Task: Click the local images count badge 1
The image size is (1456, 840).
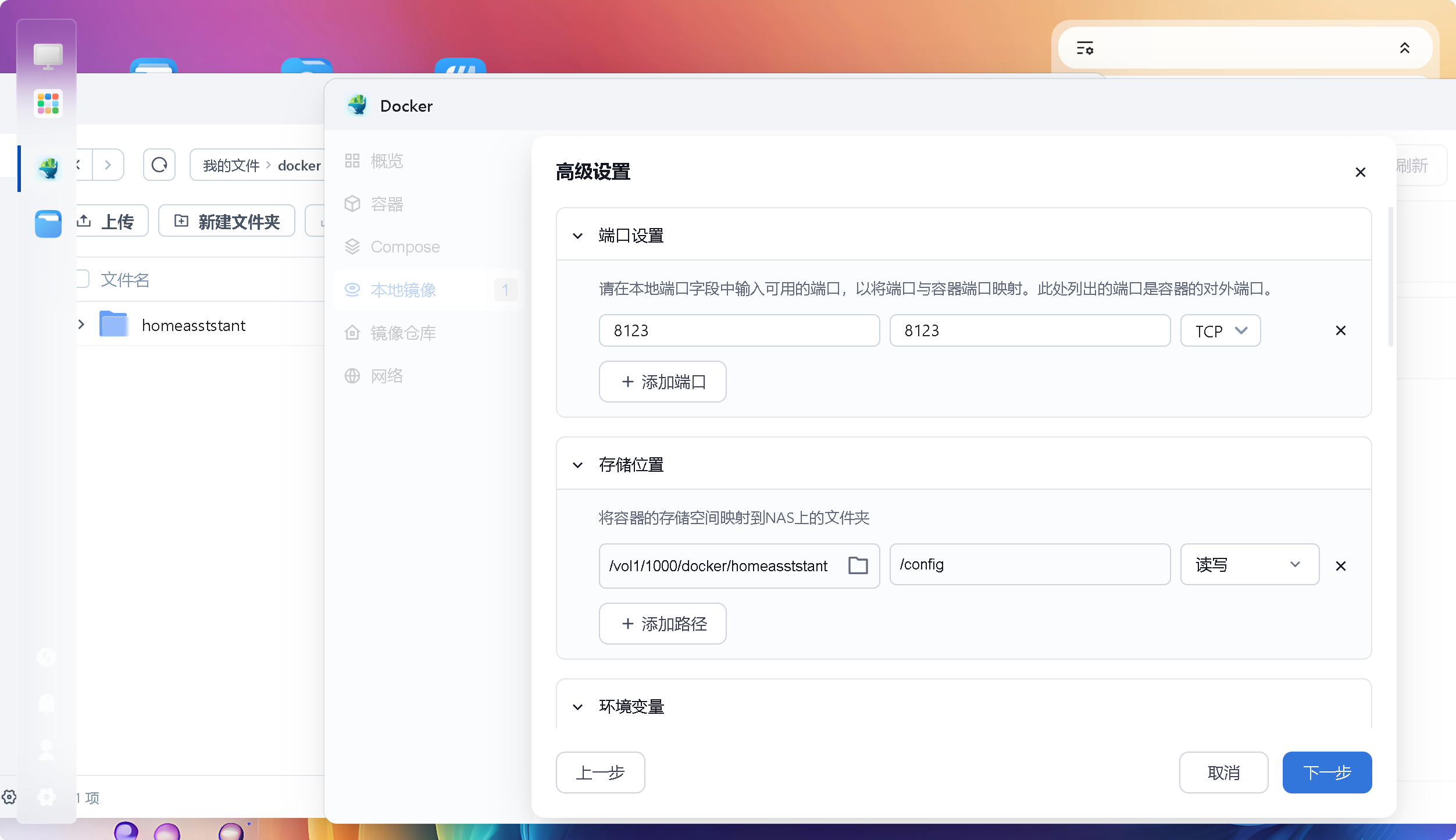Action: [505, 290]
